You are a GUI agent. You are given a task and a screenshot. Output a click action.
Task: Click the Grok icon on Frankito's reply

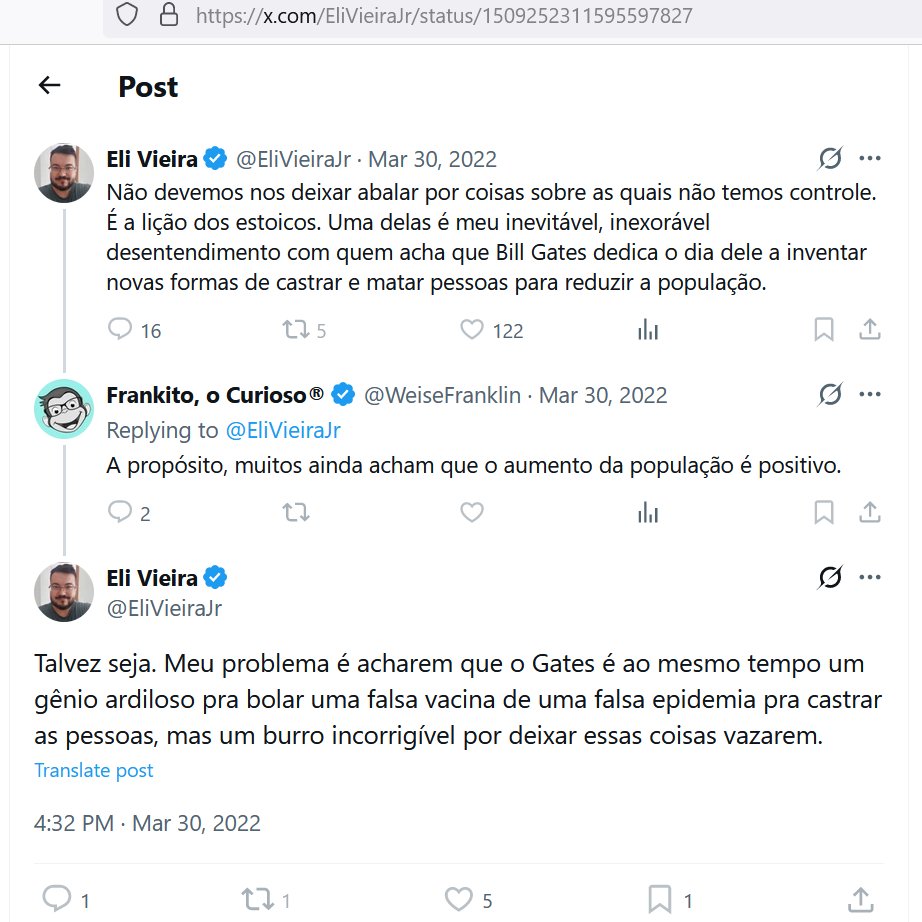tap(830, 394)
